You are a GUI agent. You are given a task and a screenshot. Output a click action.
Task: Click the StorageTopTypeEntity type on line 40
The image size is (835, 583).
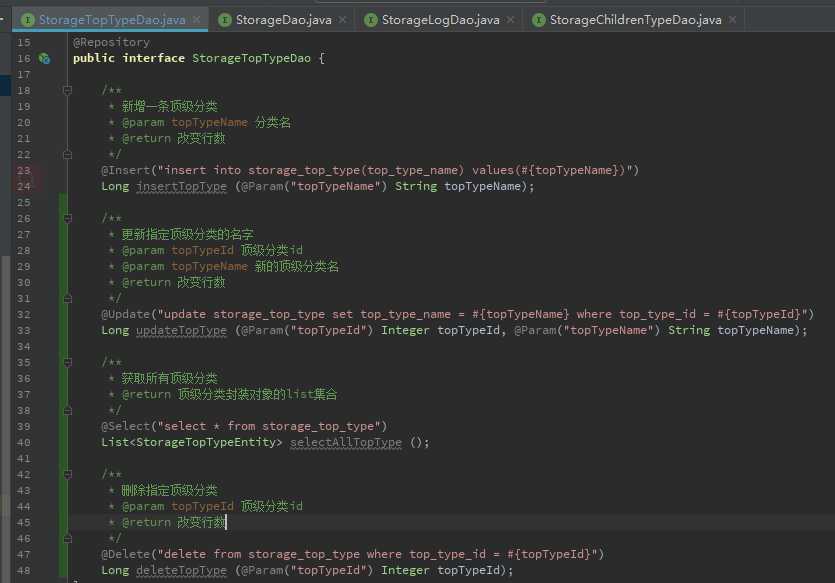pyautogui.click(x=206, y=442)
